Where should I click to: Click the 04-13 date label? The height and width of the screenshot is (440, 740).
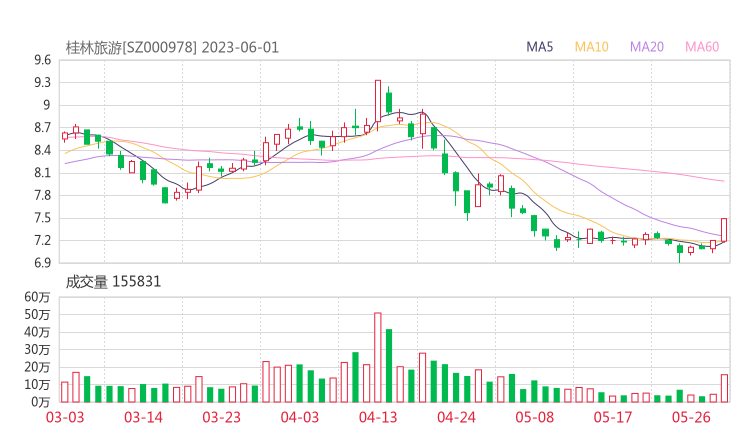378,418
